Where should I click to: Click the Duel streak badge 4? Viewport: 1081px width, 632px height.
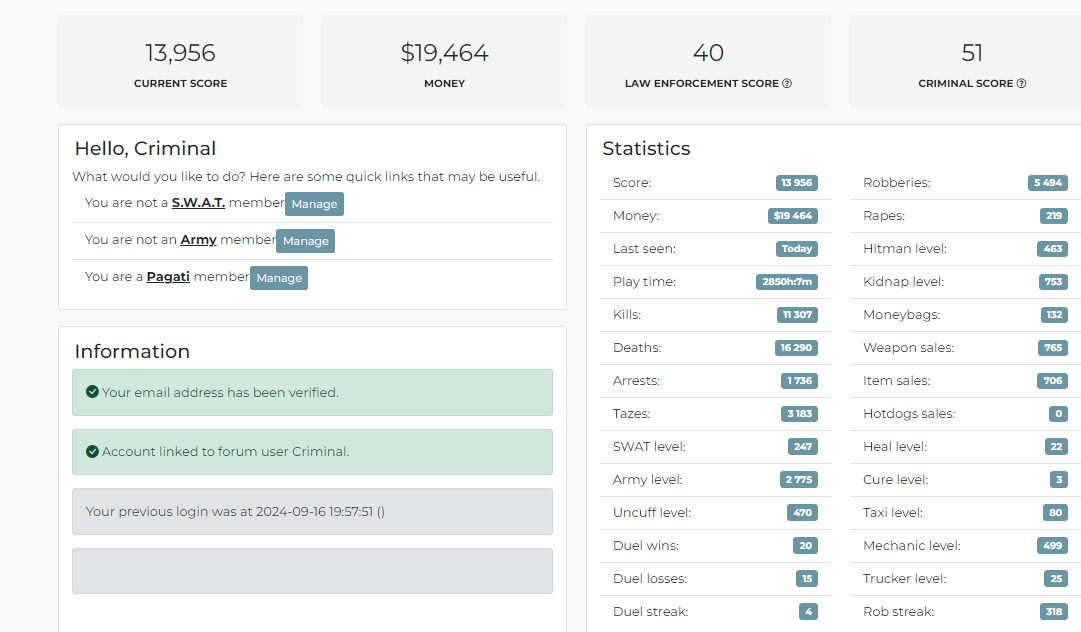[808, 612]
